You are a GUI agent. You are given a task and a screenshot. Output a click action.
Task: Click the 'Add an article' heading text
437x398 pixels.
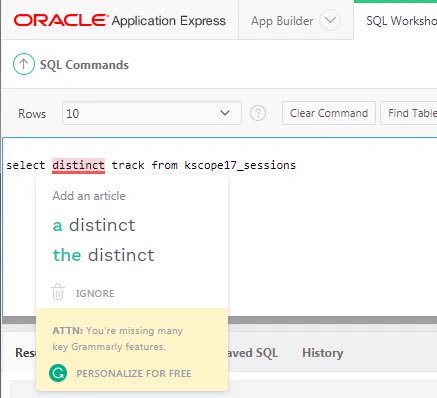click(89, 196)
